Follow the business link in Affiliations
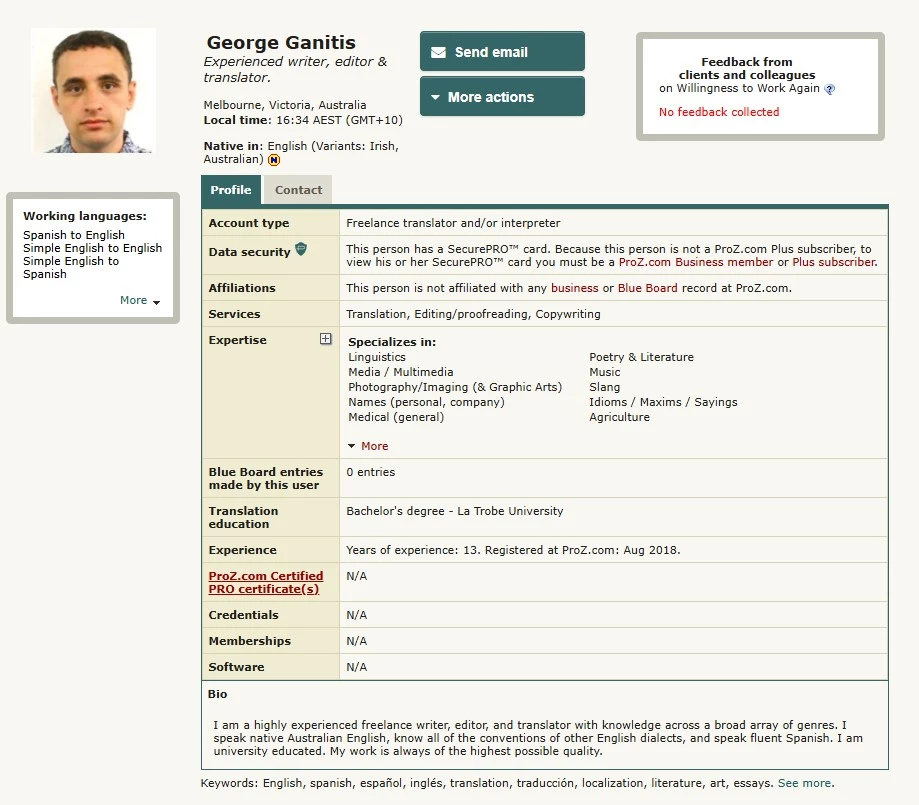 pos(574,288)
